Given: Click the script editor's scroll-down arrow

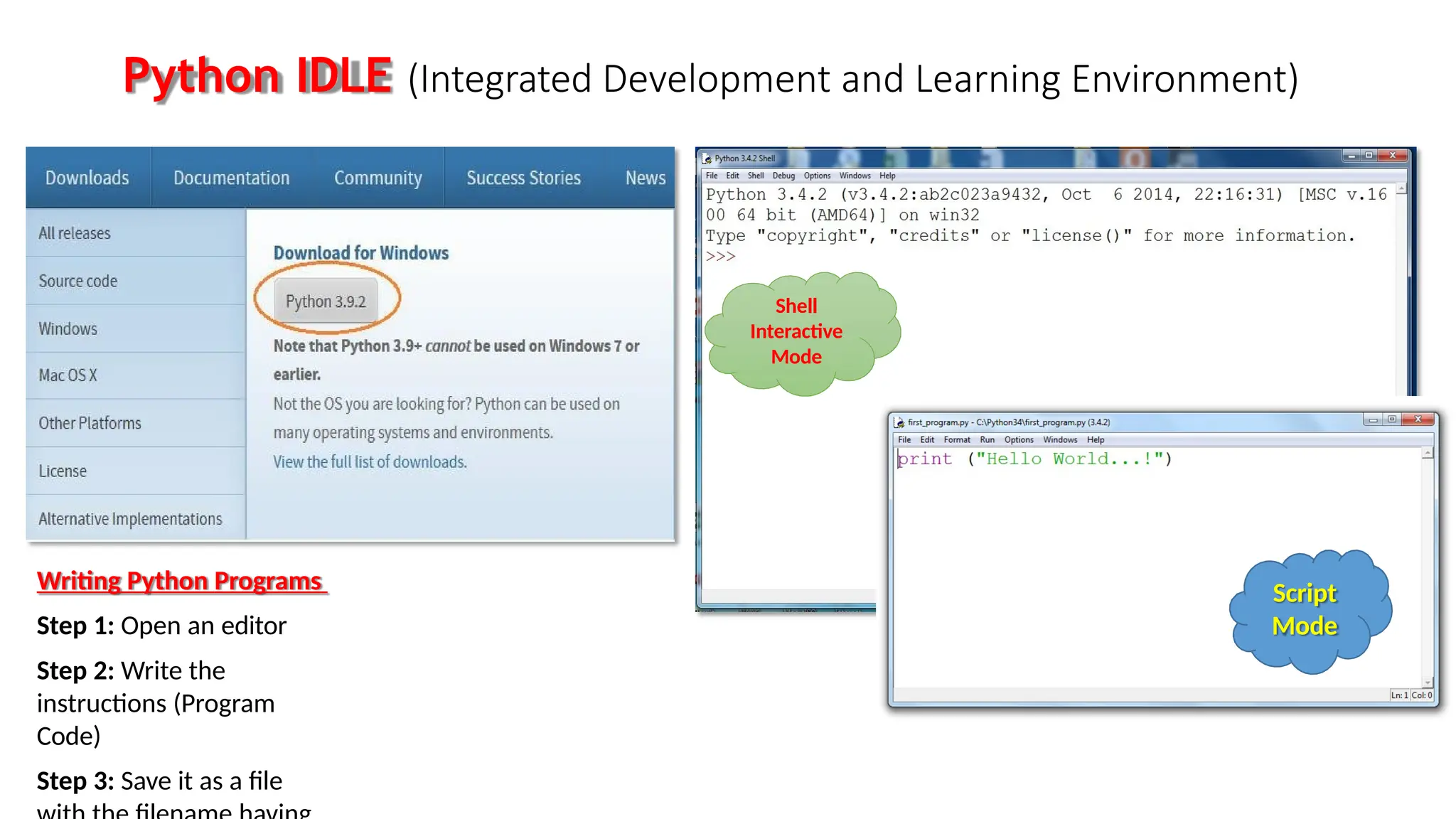Looking at the screenshot, I should [1427, 682].
